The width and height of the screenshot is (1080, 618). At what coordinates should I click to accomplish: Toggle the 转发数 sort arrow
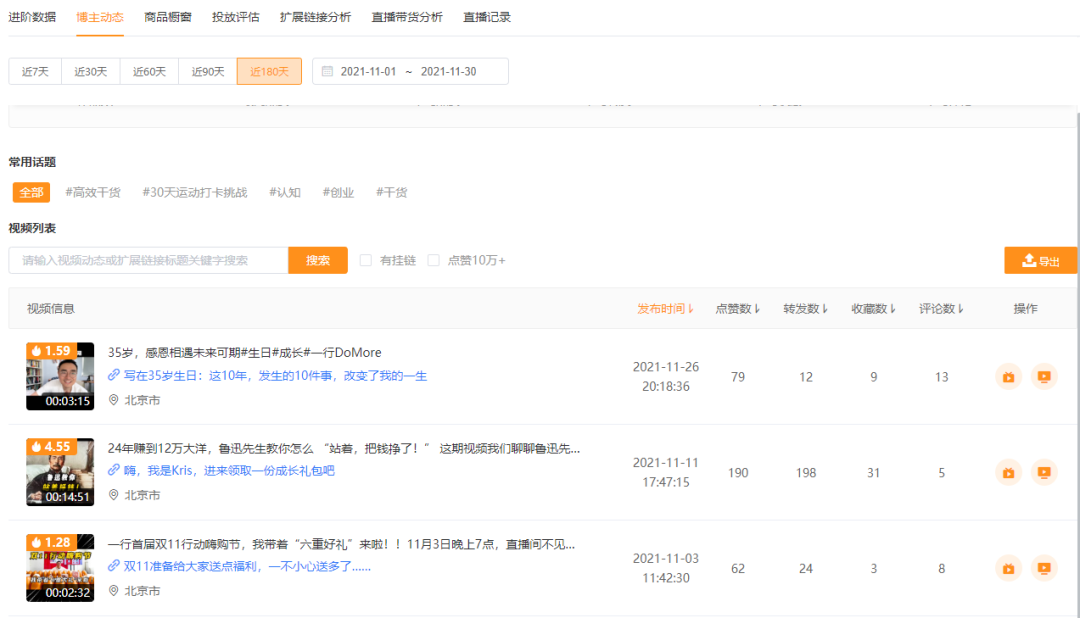tap(828, 308)
